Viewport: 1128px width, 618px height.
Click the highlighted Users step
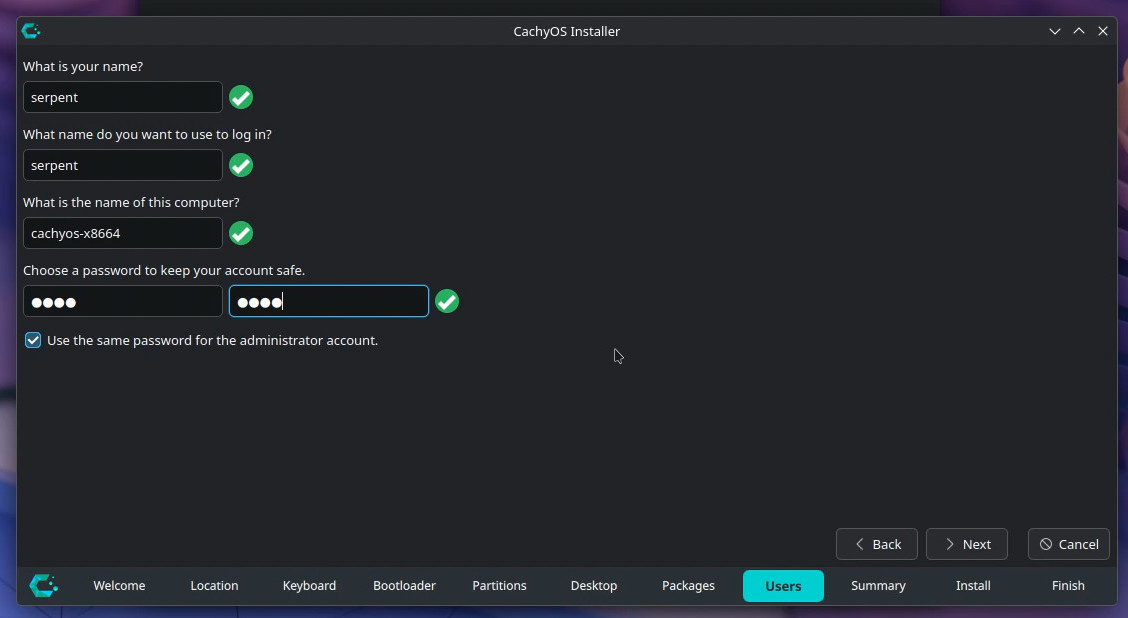click(x=783, y=586)
